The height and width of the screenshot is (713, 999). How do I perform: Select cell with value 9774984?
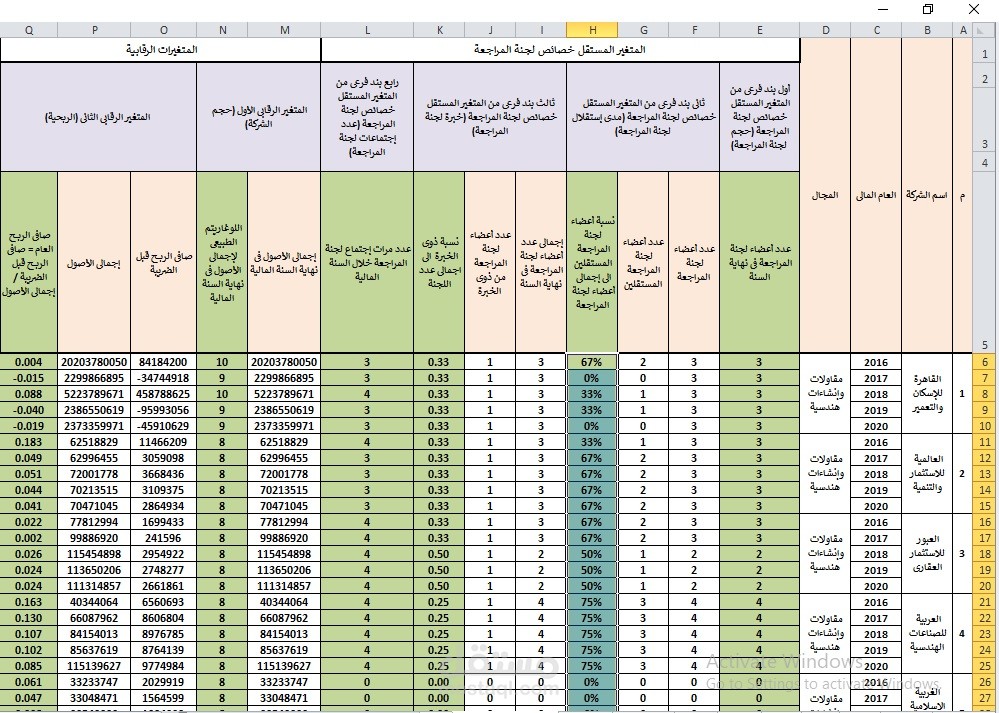164,666
